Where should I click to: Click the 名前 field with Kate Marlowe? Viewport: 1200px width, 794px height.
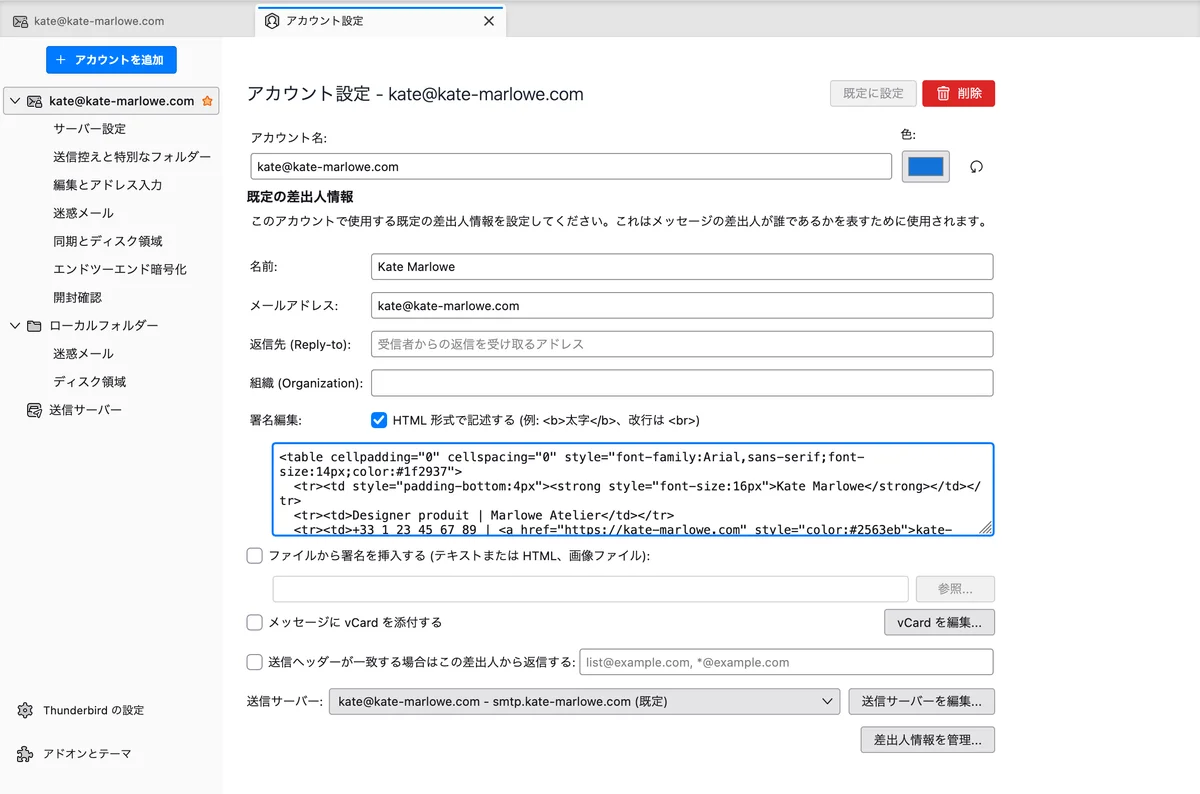click(x=682, y=267)
